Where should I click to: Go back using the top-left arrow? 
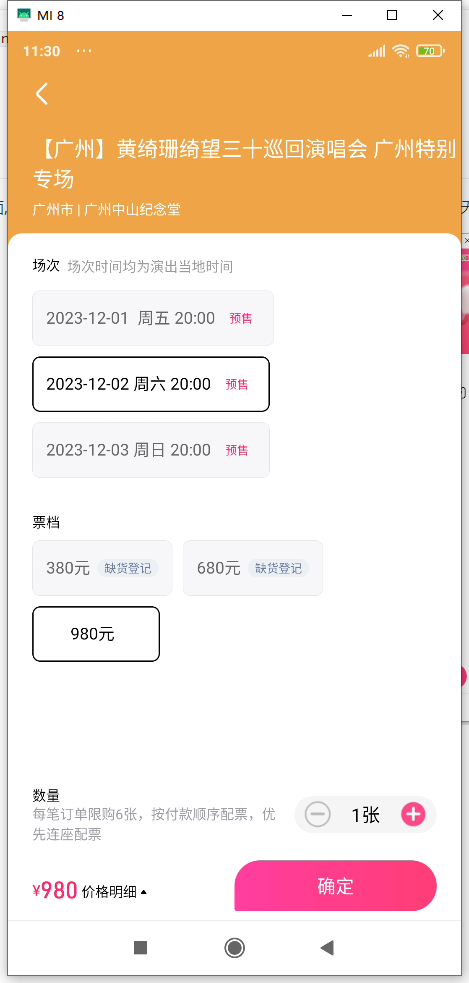coord(42,94)
